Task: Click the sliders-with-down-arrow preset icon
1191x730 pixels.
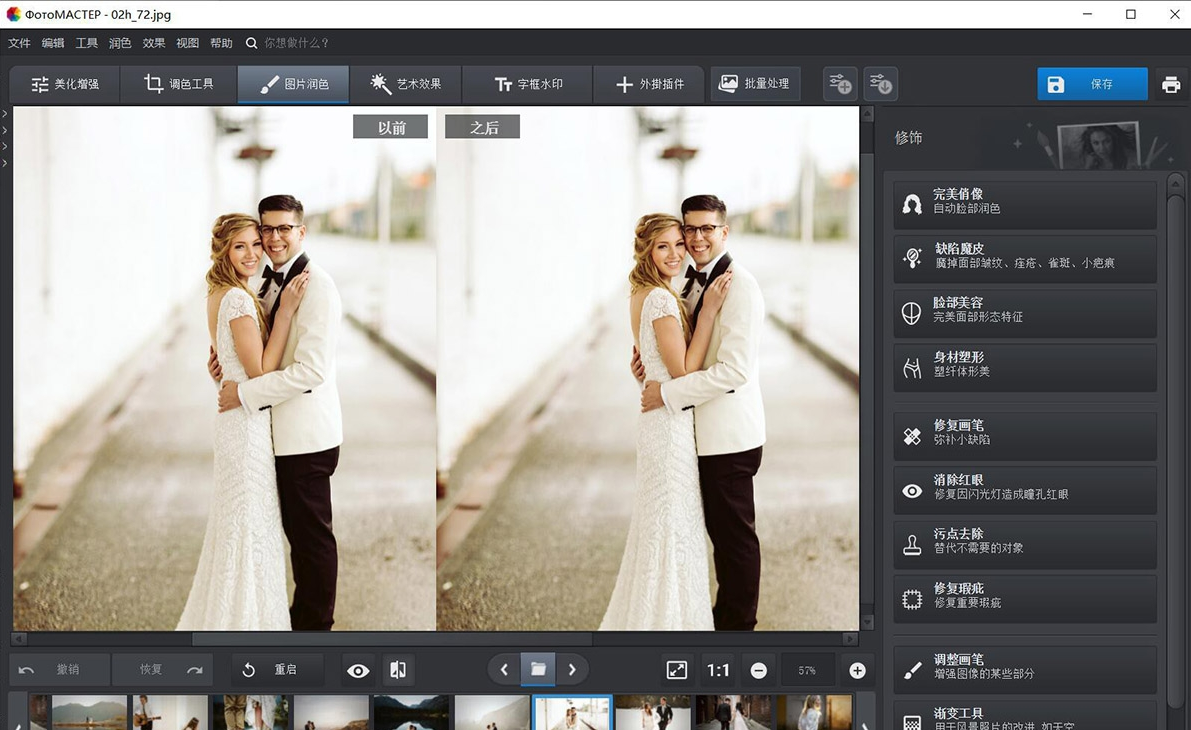Action: (x=881, y=84)
